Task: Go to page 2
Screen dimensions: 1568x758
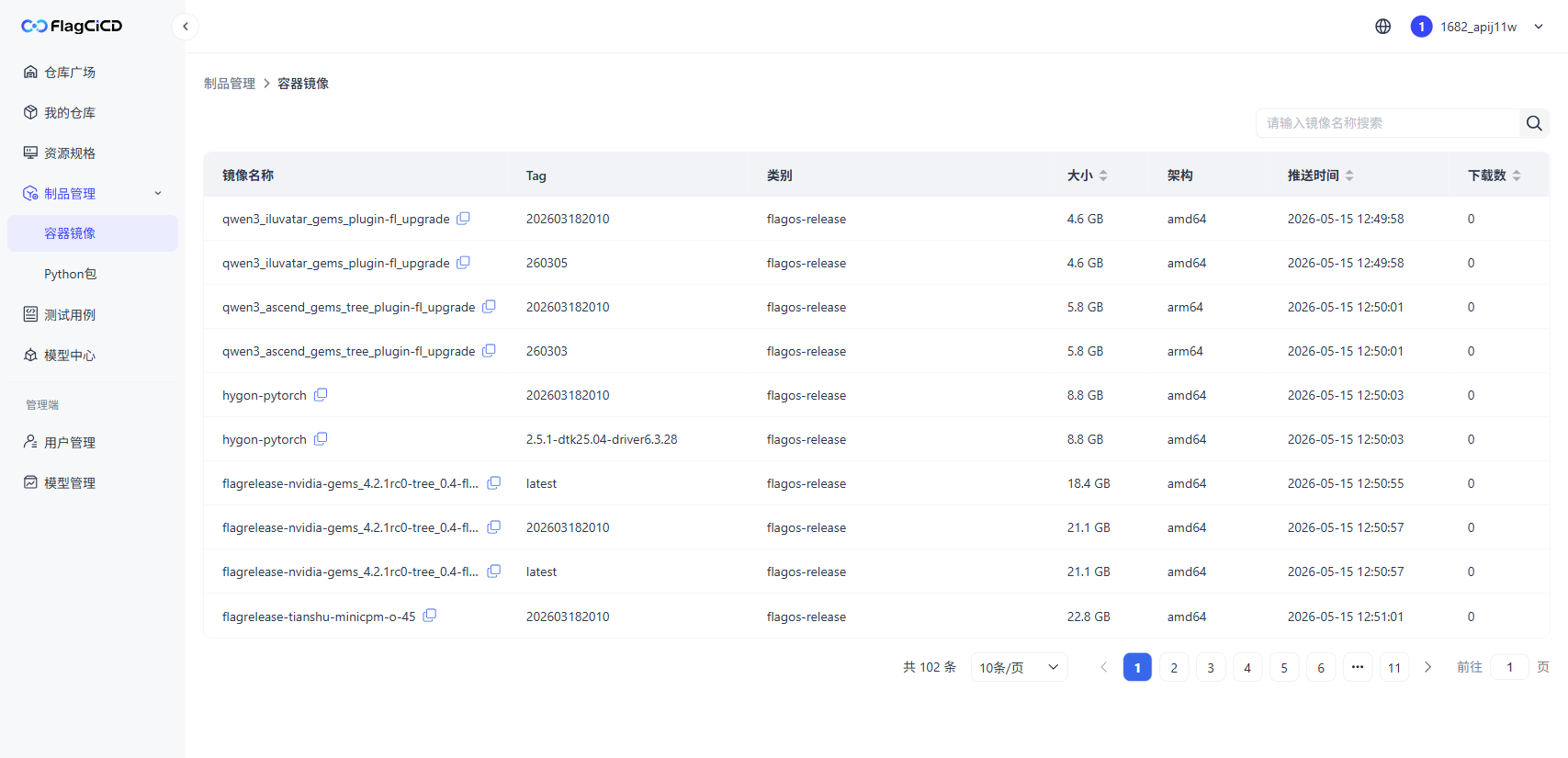Action: (x=1174, y=667)
